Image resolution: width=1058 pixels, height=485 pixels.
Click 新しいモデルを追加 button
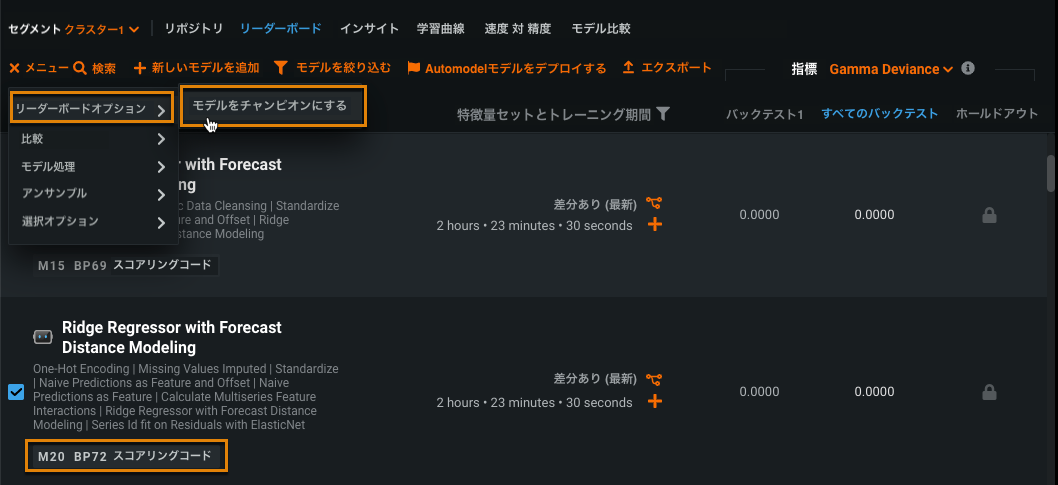[196, 68]
